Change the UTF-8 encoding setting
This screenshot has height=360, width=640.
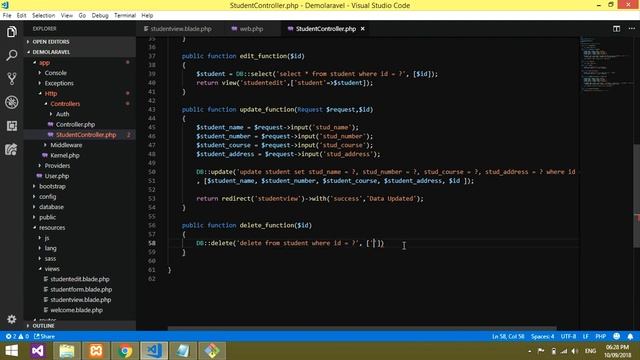click(568, 336)
